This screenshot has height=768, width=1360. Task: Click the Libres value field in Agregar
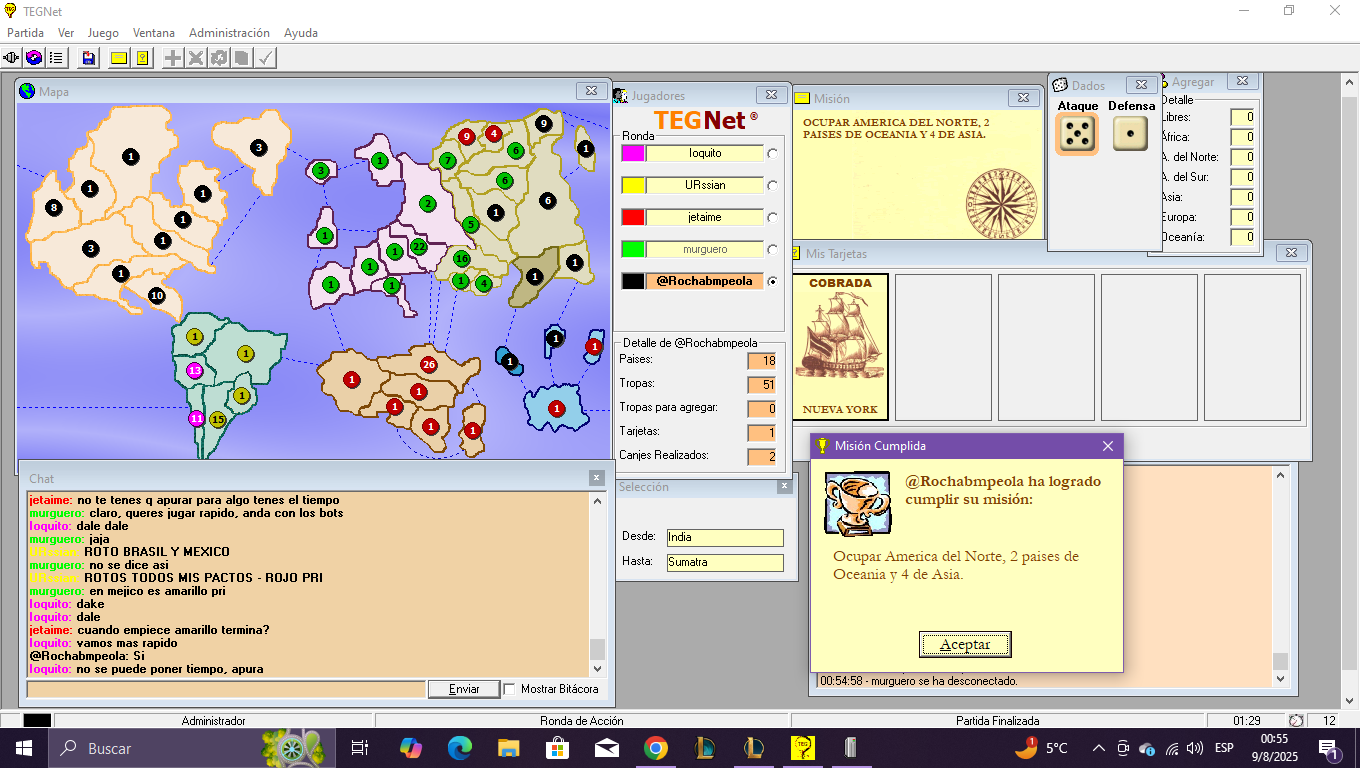click(1242, 117)
